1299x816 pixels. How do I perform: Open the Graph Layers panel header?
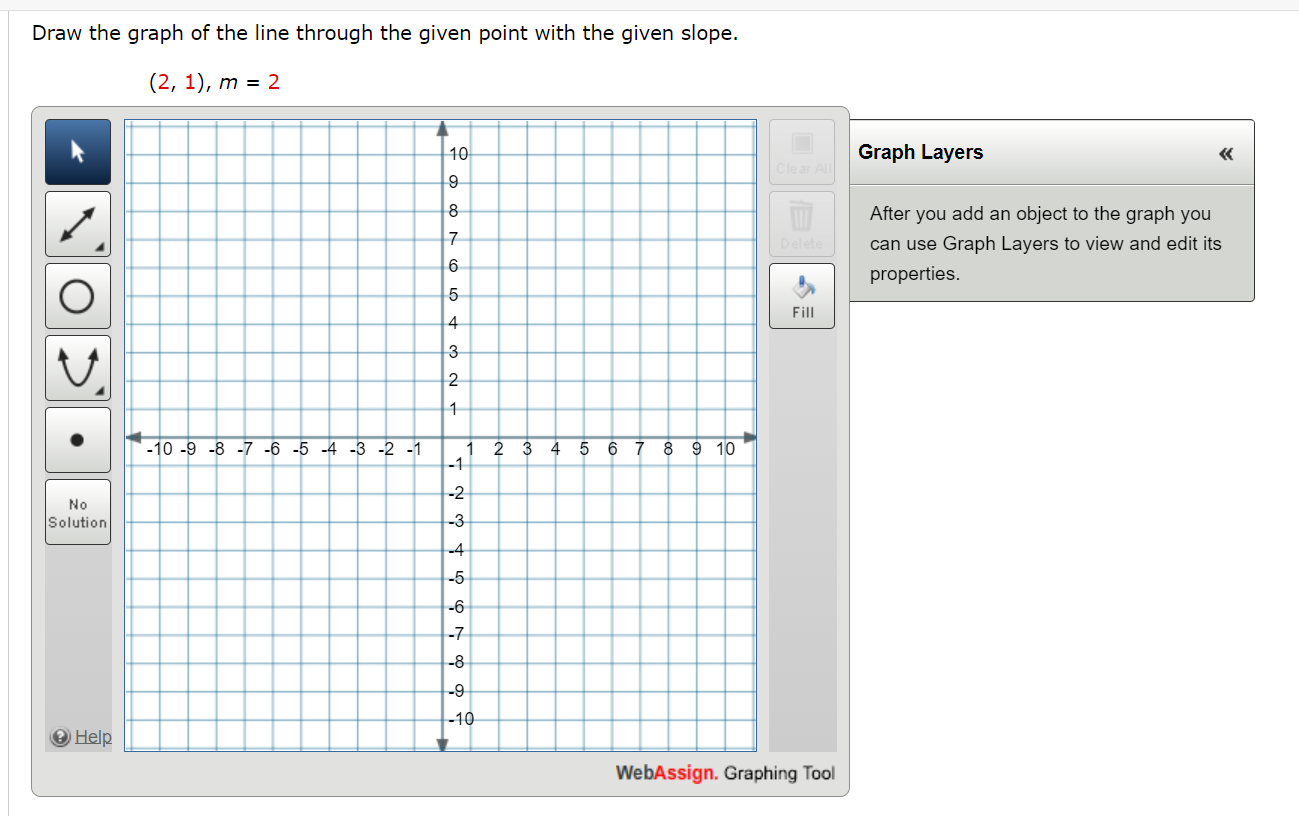(x=920, y=152)
